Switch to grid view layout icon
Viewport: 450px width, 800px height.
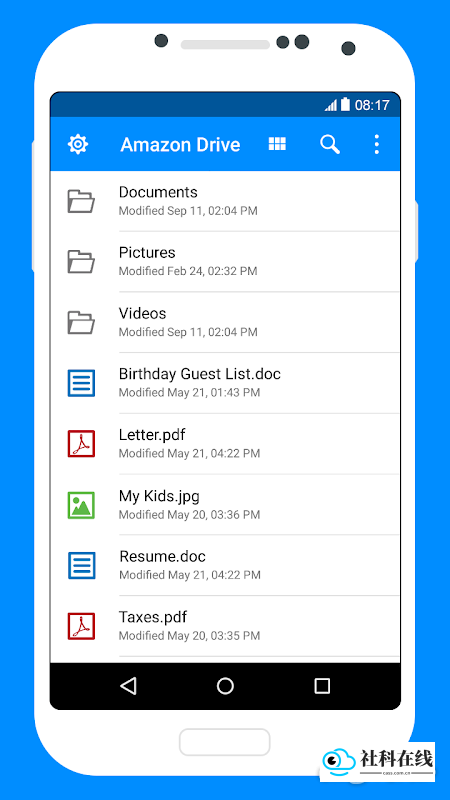point(277,144)
